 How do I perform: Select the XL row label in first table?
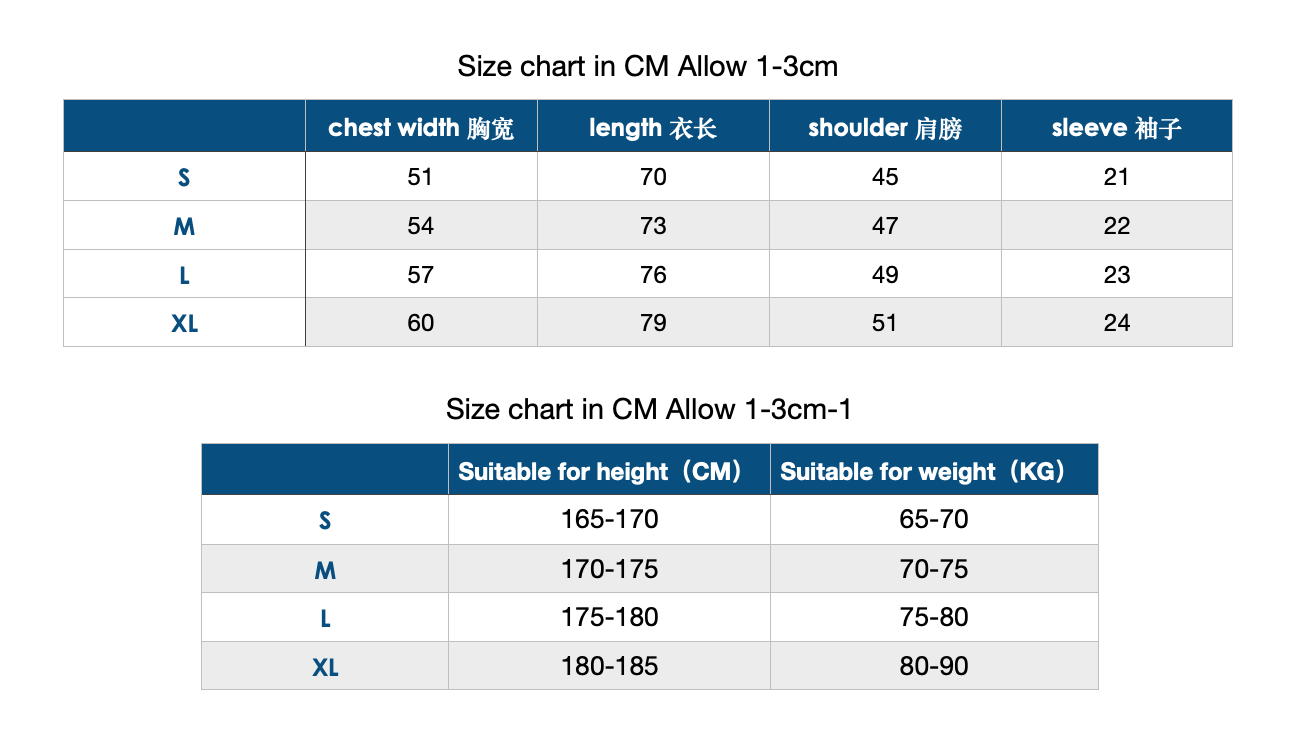pyautogui.click(x=184, y=323)
